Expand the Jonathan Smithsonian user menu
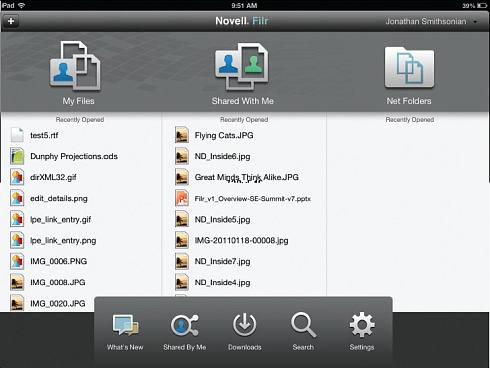Image resolution: width=490 pixels, height=368 pixels. [431, 22]
